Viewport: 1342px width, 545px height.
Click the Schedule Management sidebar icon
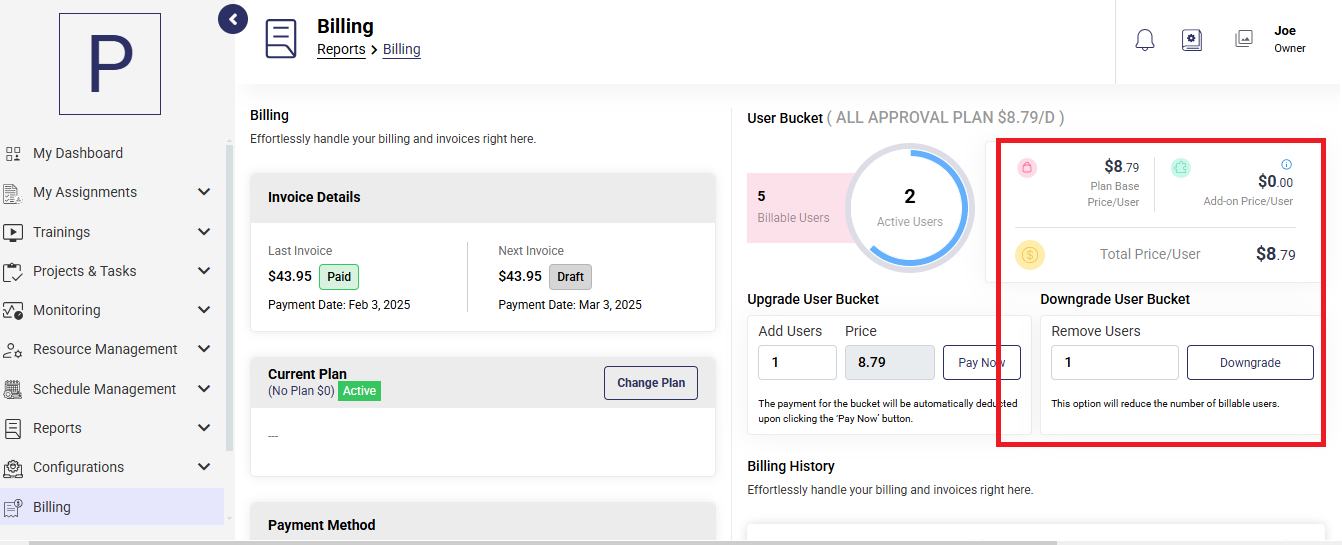tap(13, 389)
